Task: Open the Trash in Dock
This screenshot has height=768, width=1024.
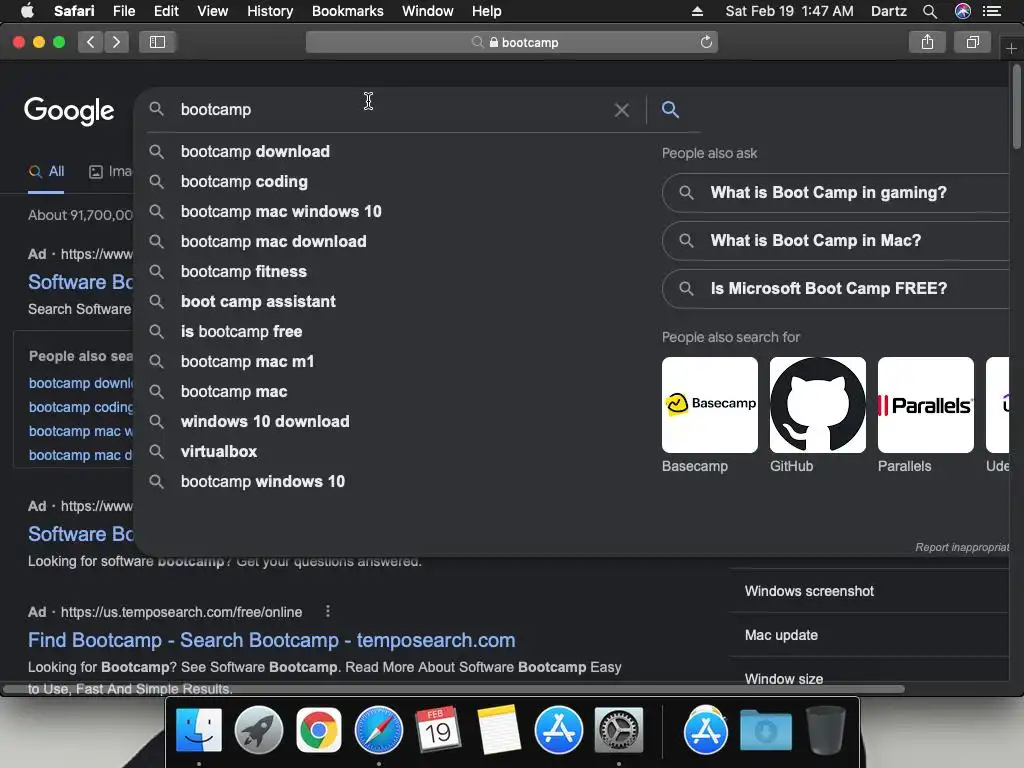Action: tap(825, 730)
